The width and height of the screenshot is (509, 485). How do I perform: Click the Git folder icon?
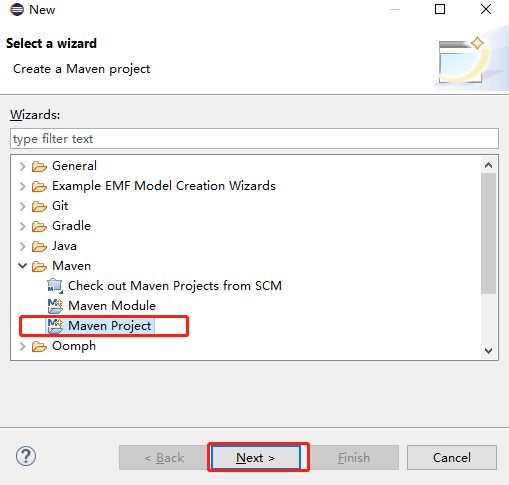point(39,206)
